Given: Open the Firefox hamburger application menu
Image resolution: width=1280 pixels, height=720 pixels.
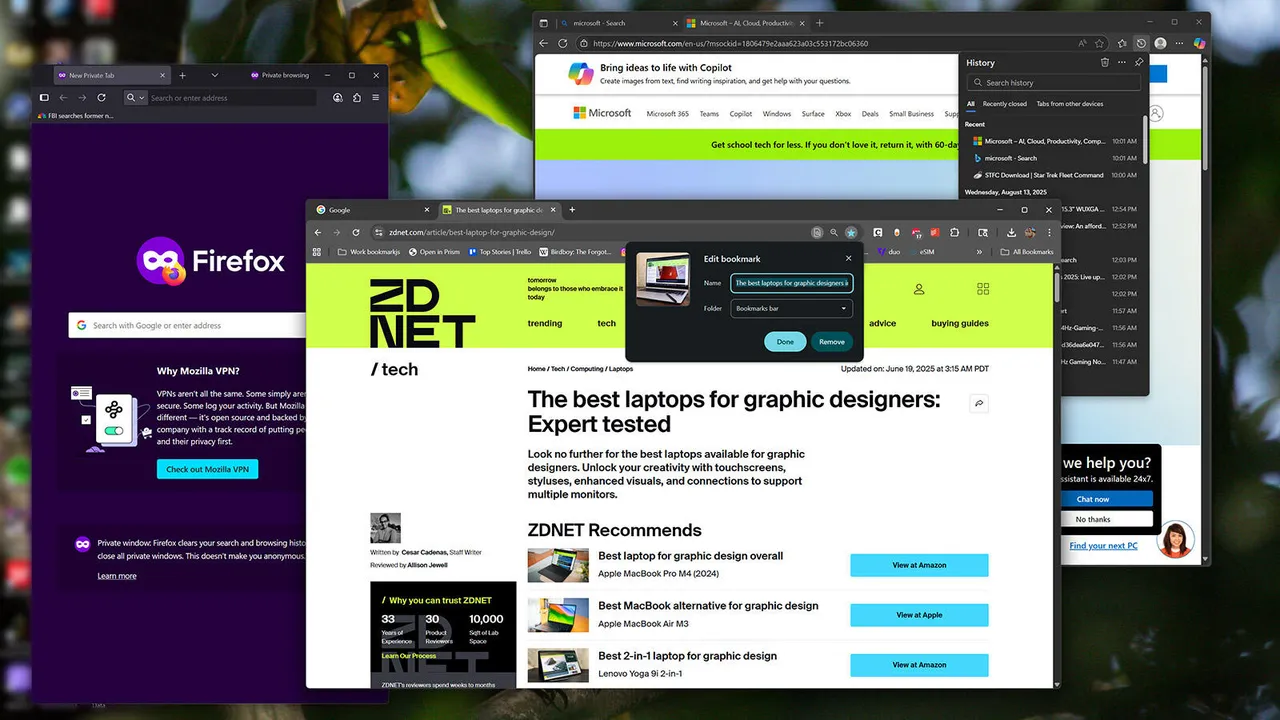Looking at the screenshot, I should click(375, 98).
